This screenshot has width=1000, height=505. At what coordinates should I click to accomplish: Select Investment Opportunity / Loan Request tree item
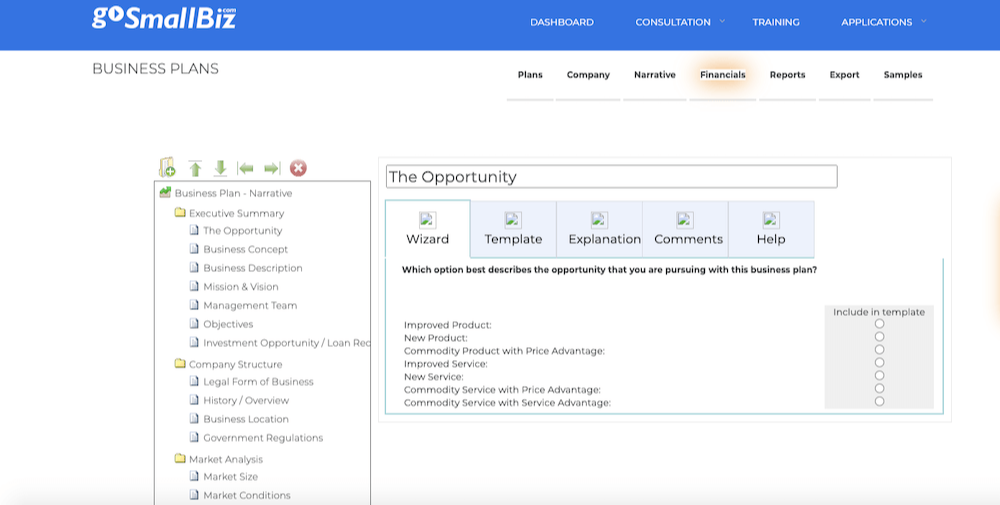[x=286, y=343]
